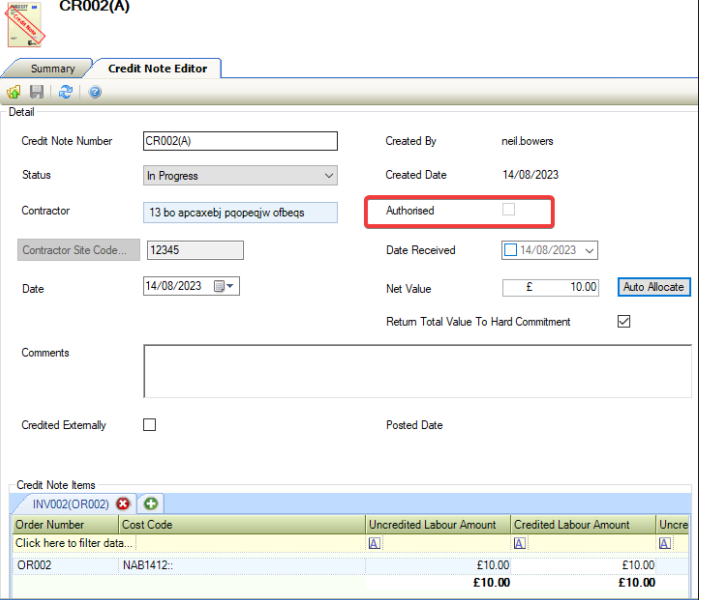Expand the Date Received dropdown
This screenshot has width=709, height=600.
tap(589, 250)
